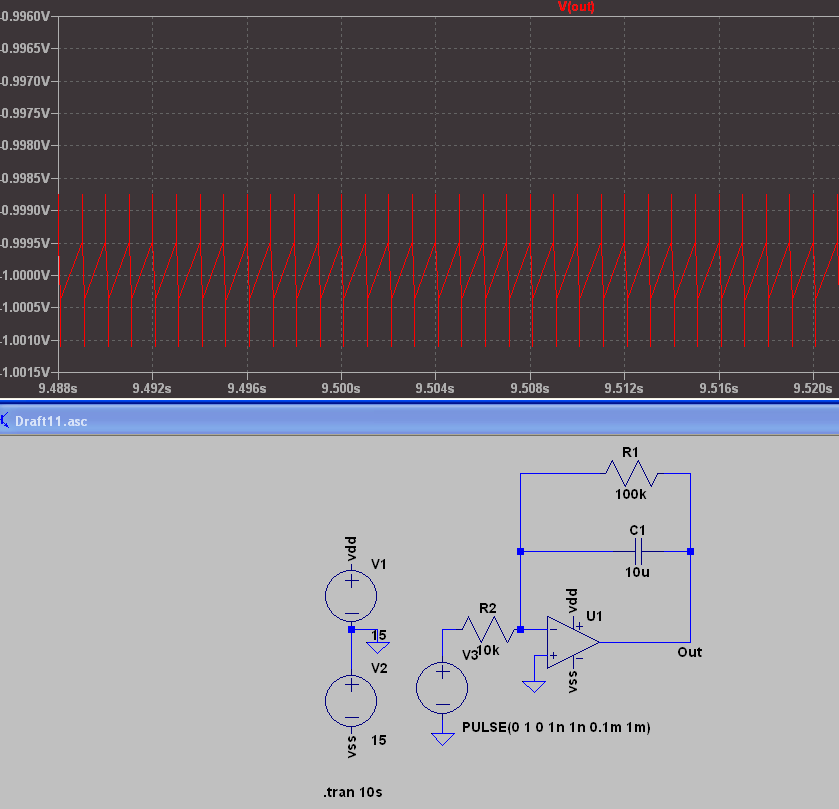Click the PULSE(0 1 0 1n 1n 0.1m 1m) value
This screenshot has height=809, width=839.
coord(556,727)
